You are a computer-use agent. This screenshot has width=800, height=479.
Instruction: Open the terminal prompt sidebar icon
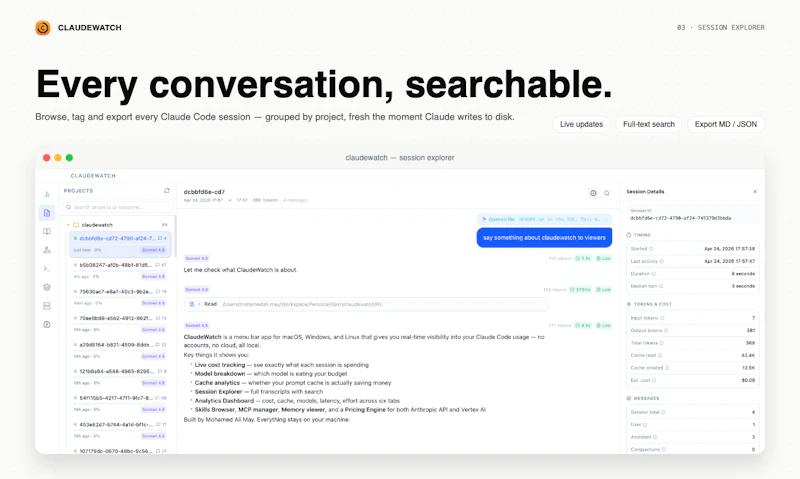[x=47, y=269]
